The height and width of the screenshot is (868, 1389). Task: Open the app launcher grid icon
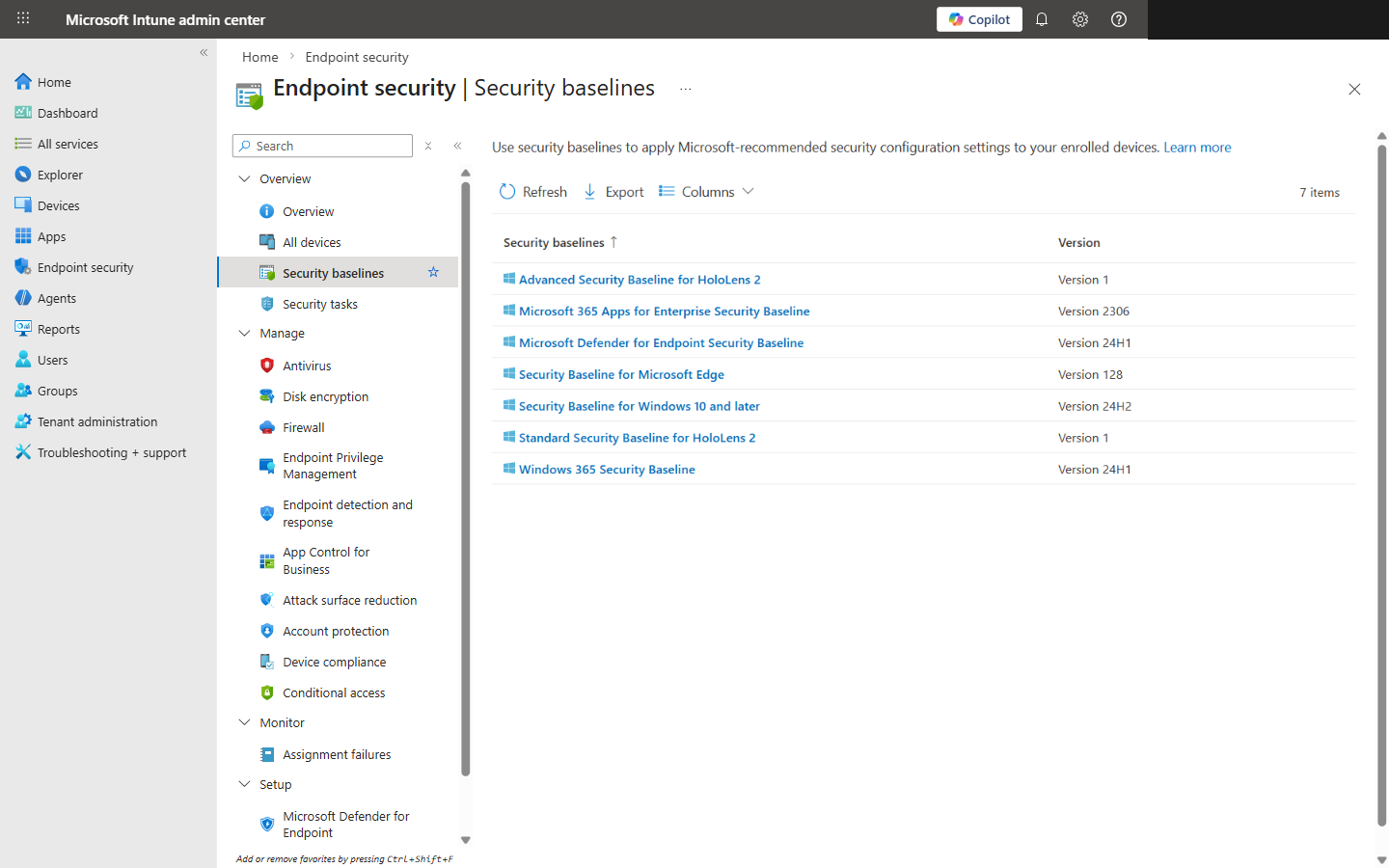21,18
